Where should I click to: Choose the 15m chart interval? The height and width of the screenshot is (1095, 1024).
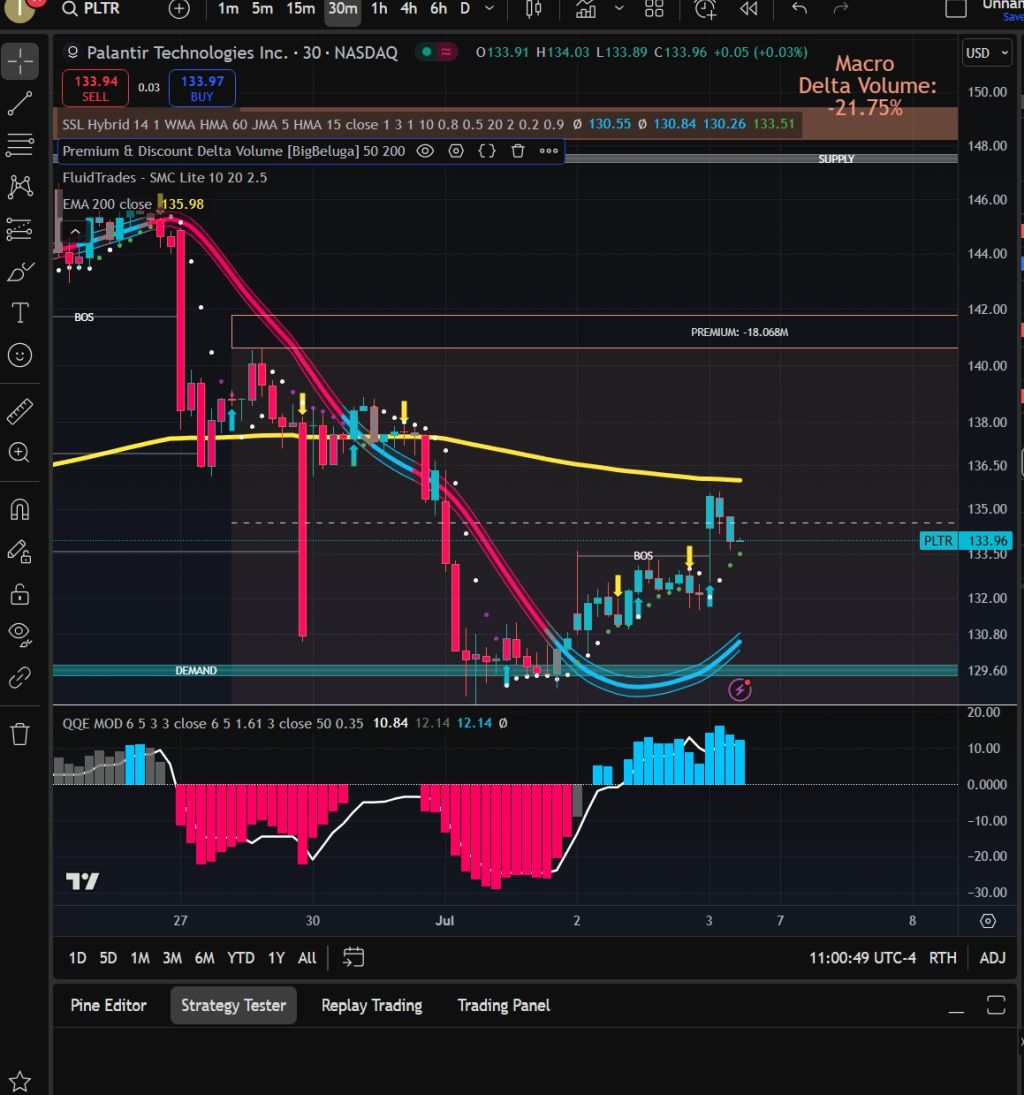300,8
